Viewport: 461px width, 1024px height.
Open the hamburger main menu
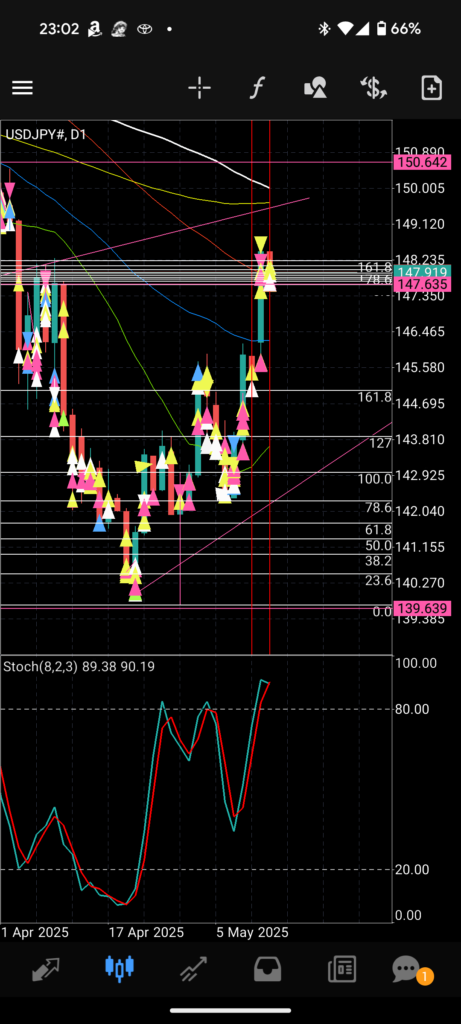coord(22,88)
